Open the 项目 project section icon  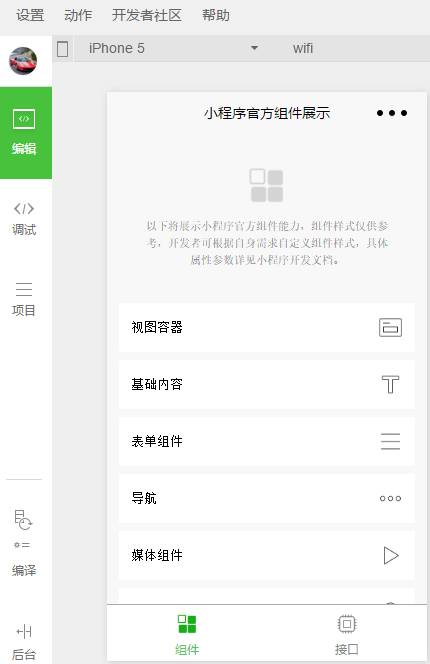tap(24, 289)
